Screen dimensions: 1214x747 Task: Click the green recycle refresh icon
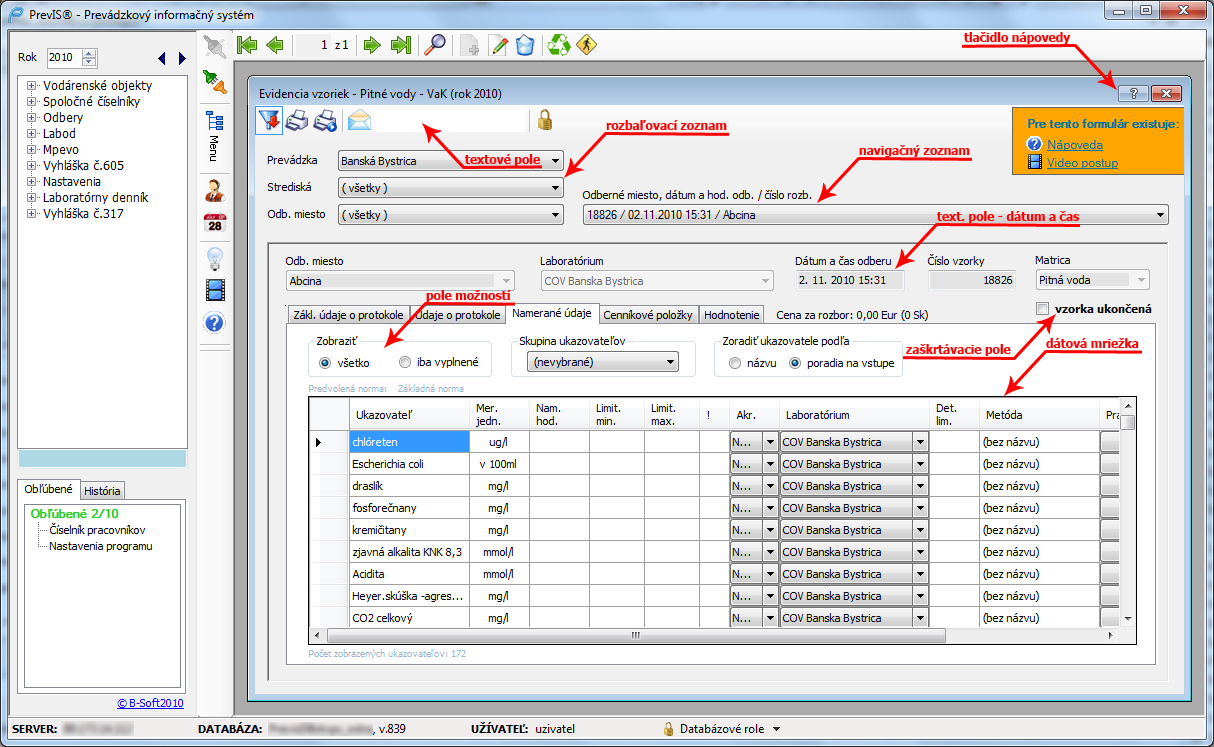tap(559, 45)
